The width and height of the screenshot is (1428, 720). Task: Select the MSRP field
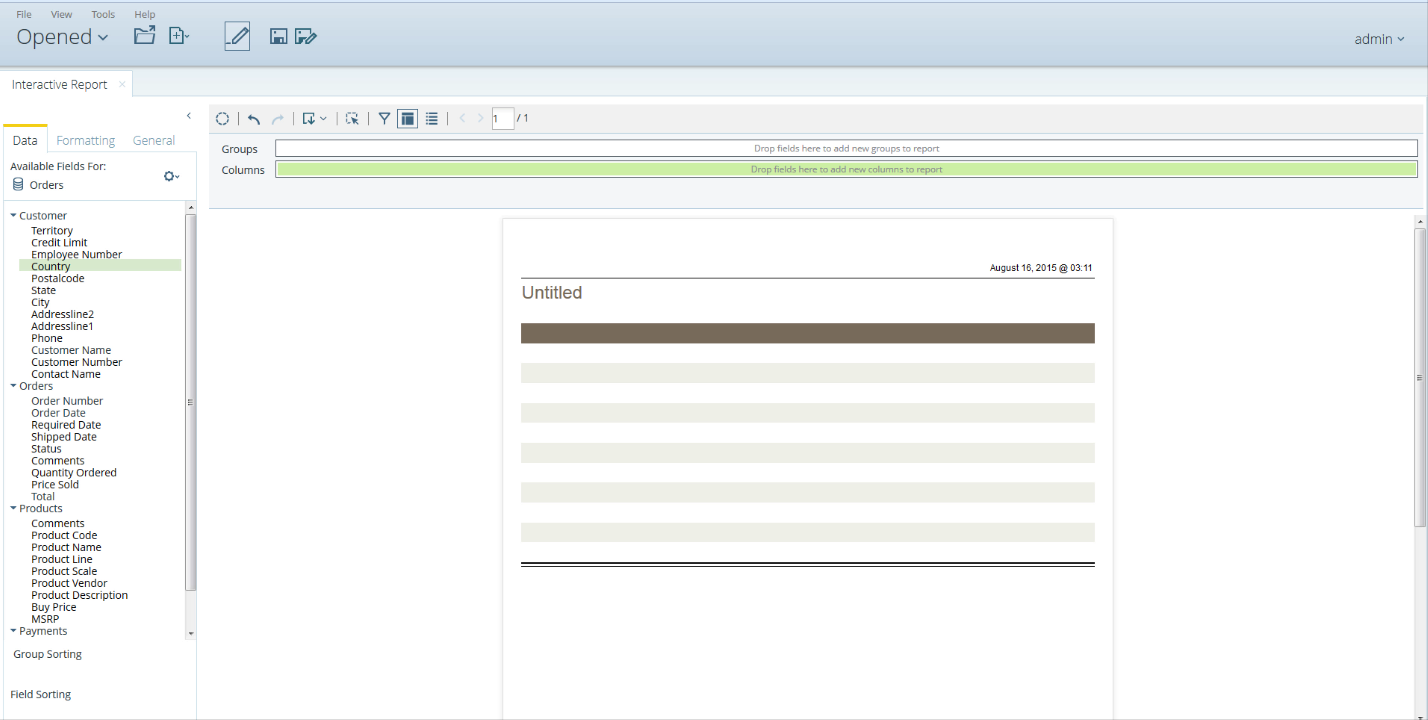pos(45,619)
